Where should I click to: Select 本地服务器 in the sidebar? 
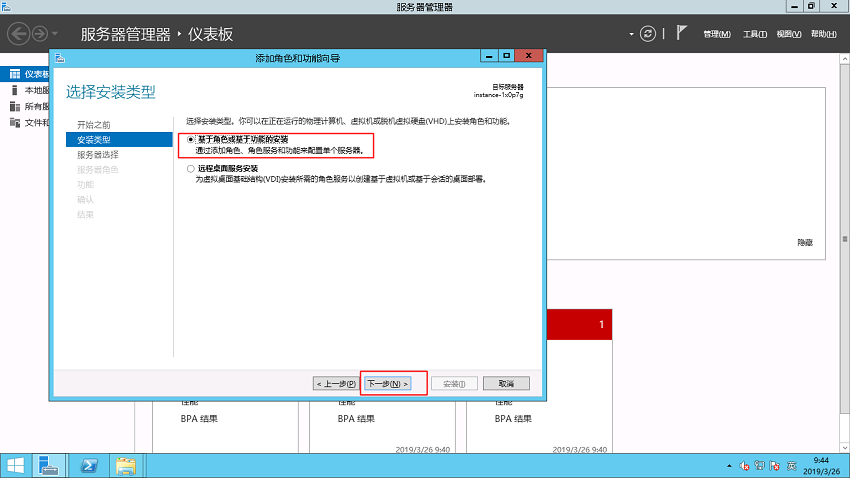[x=25, y=91]
